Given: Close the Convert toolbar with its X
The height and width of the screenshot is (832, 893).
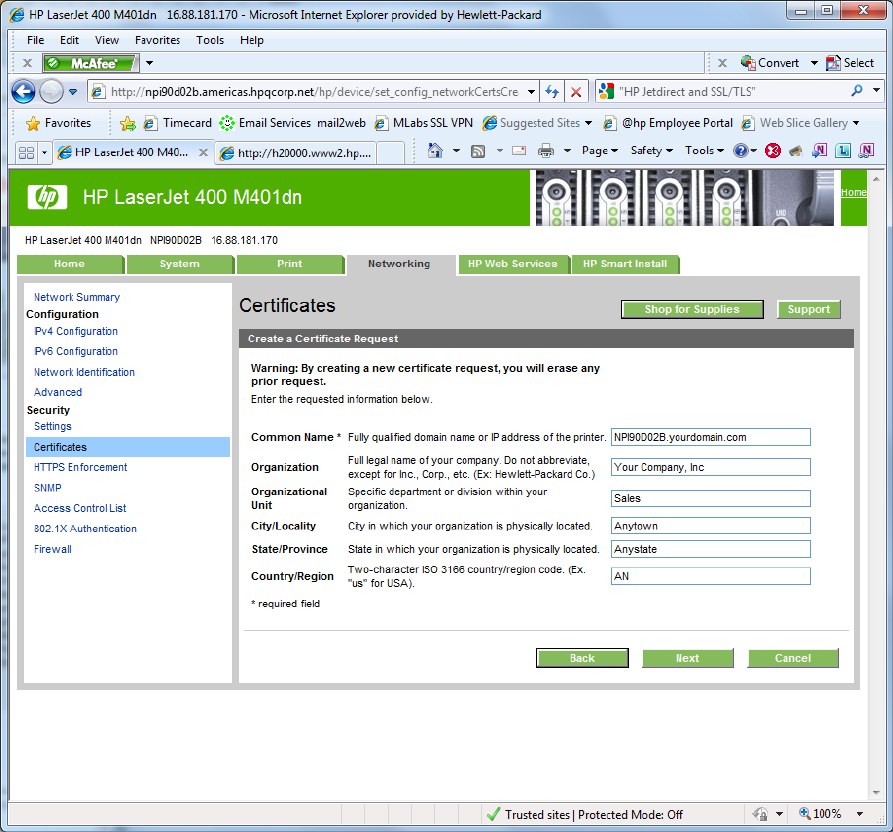Looking at the screenshot, I should [x=722, y=63].
